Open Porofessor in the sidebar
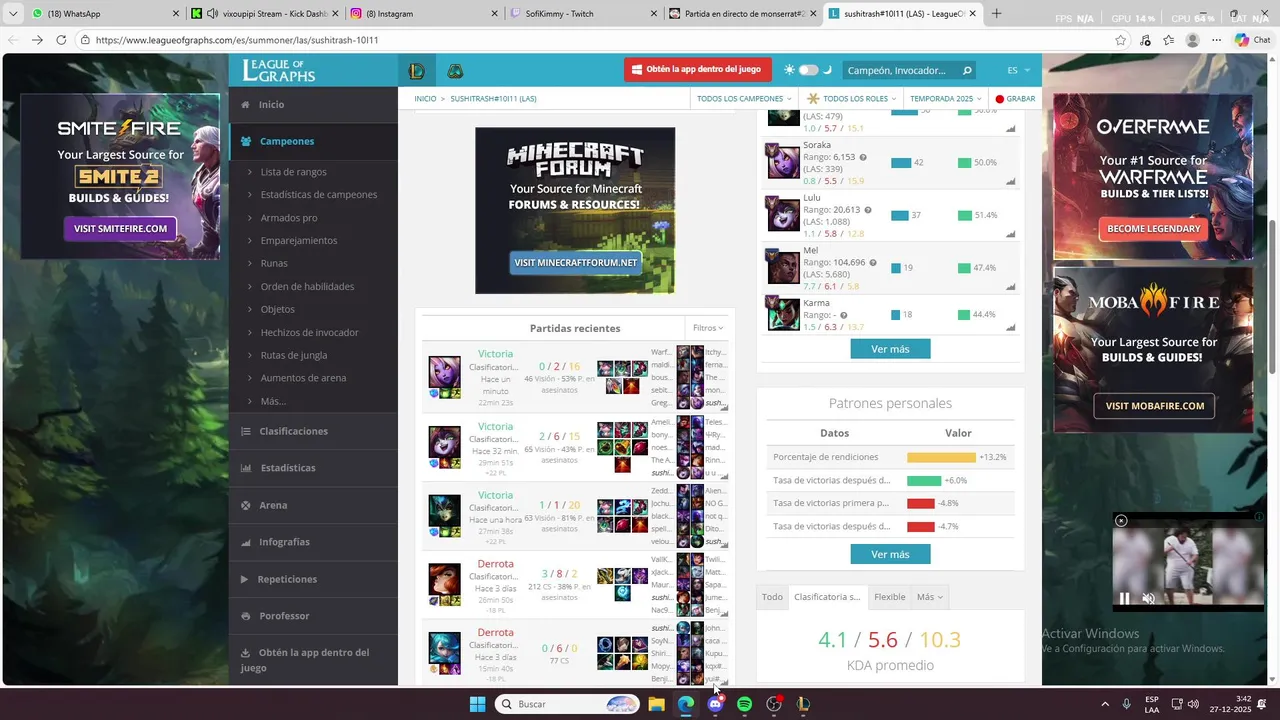The width and height of the screenshot is (1280, 720). [313, 616]
